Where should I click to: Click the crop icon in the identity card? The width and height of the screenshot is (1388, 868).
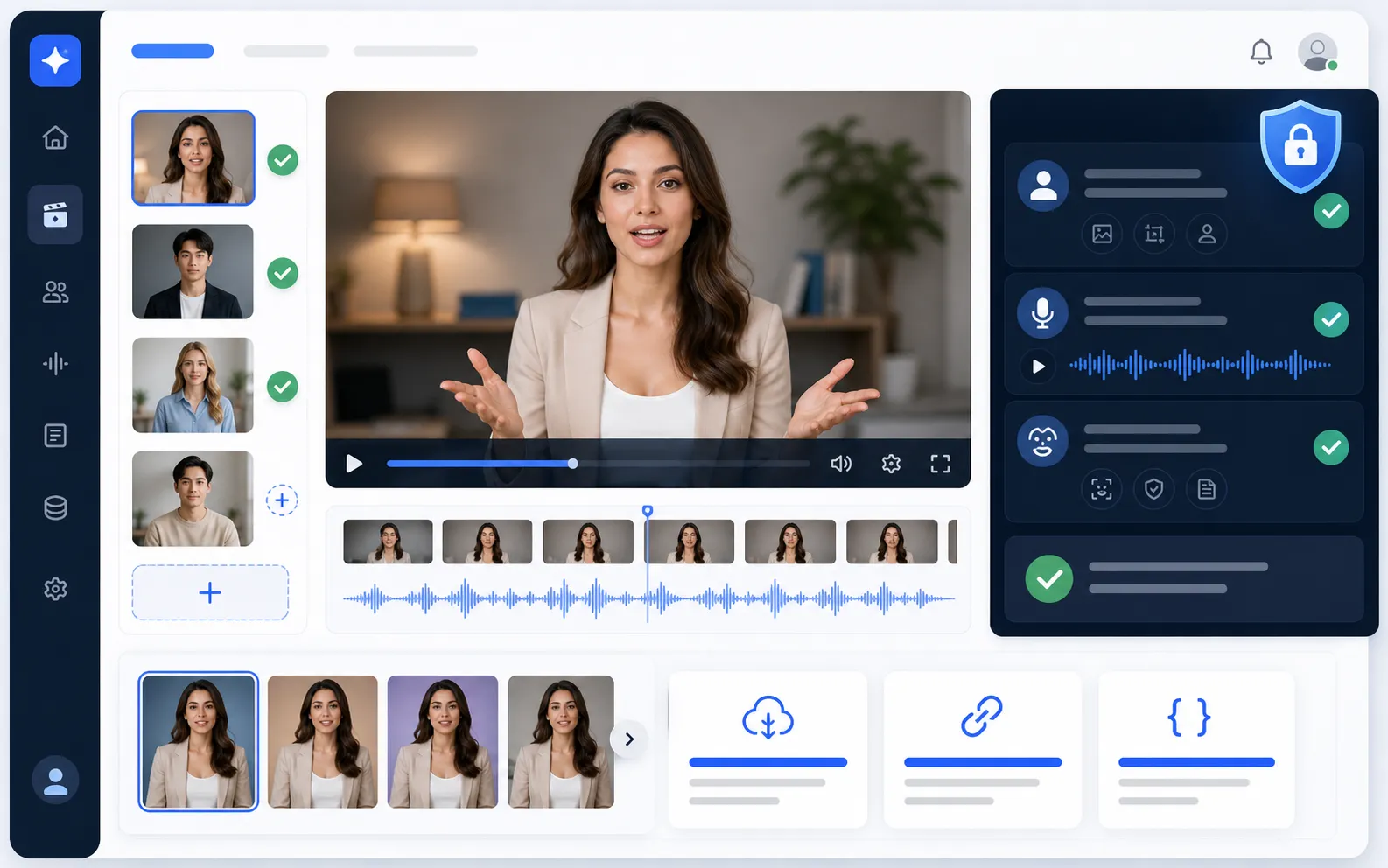coord(1154,234)
